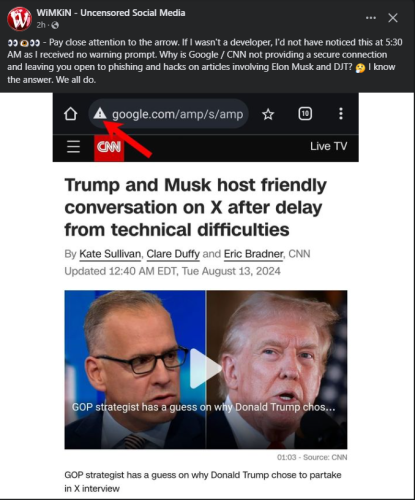Open the tab switcher showing 10

click(x=305, y=114)
